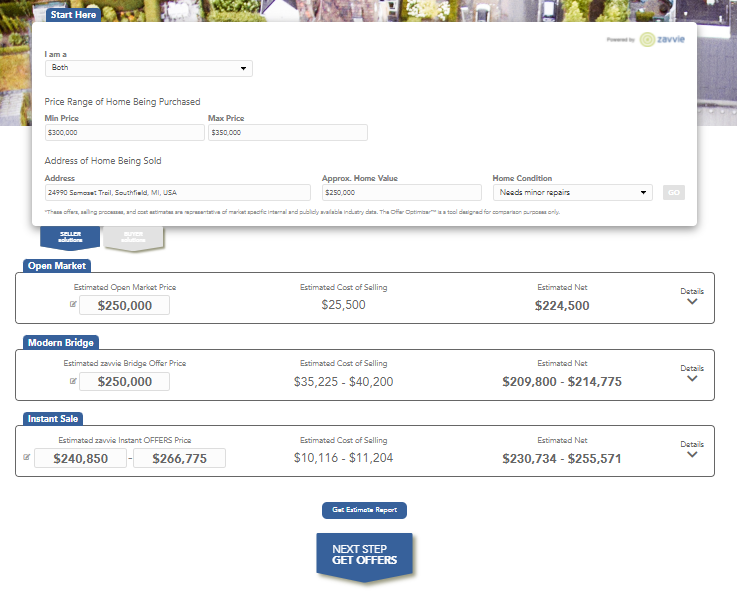Expand Modern Bridge Details chevron
Viewport: 737px width, 592px height.
pos(692,378)
